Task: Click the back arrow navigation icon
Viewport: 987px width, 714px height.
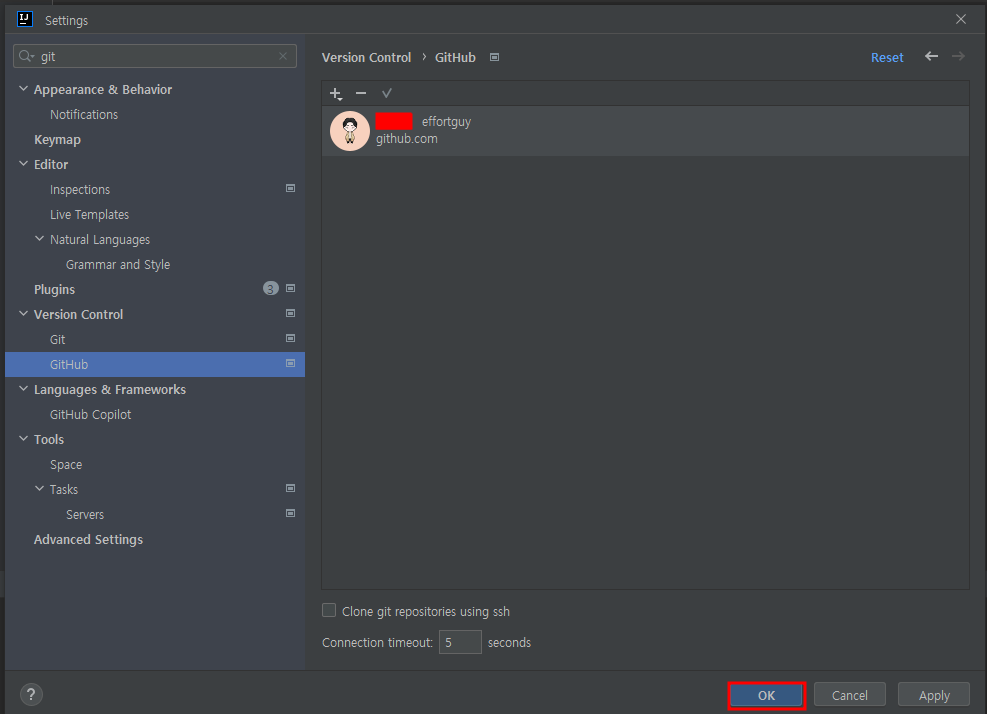Action: click(x=932, y=57)
